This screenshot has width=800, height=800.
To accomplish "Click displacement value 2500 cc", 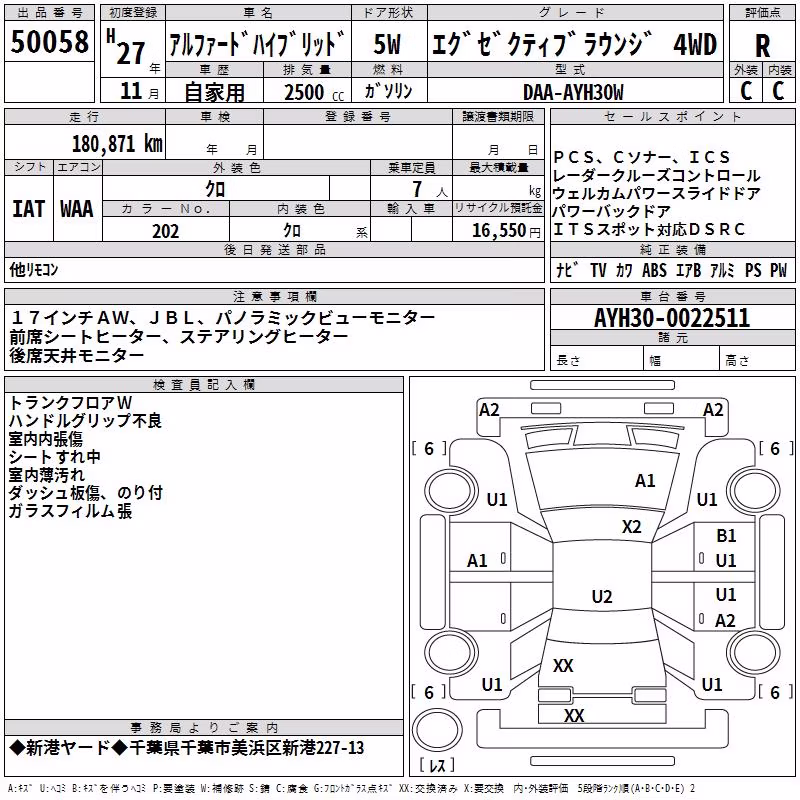I will [314, 92].
